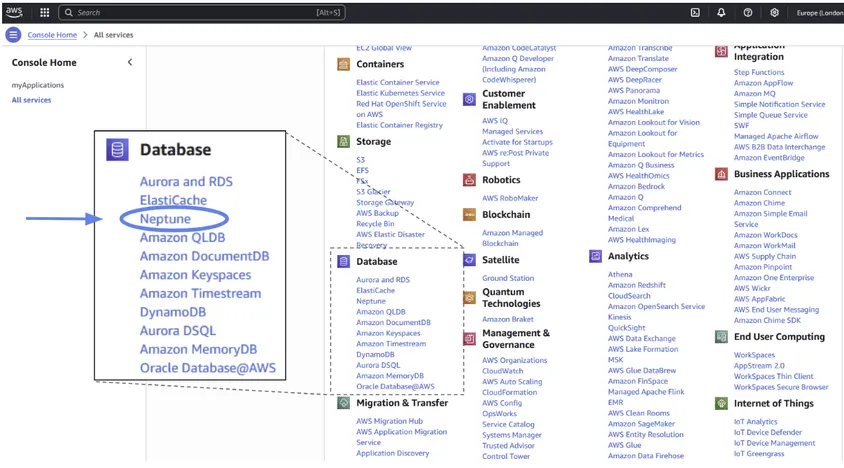Click the AWS logo in the header
Viewport: 844px width, 468px height.
(14, 12)
